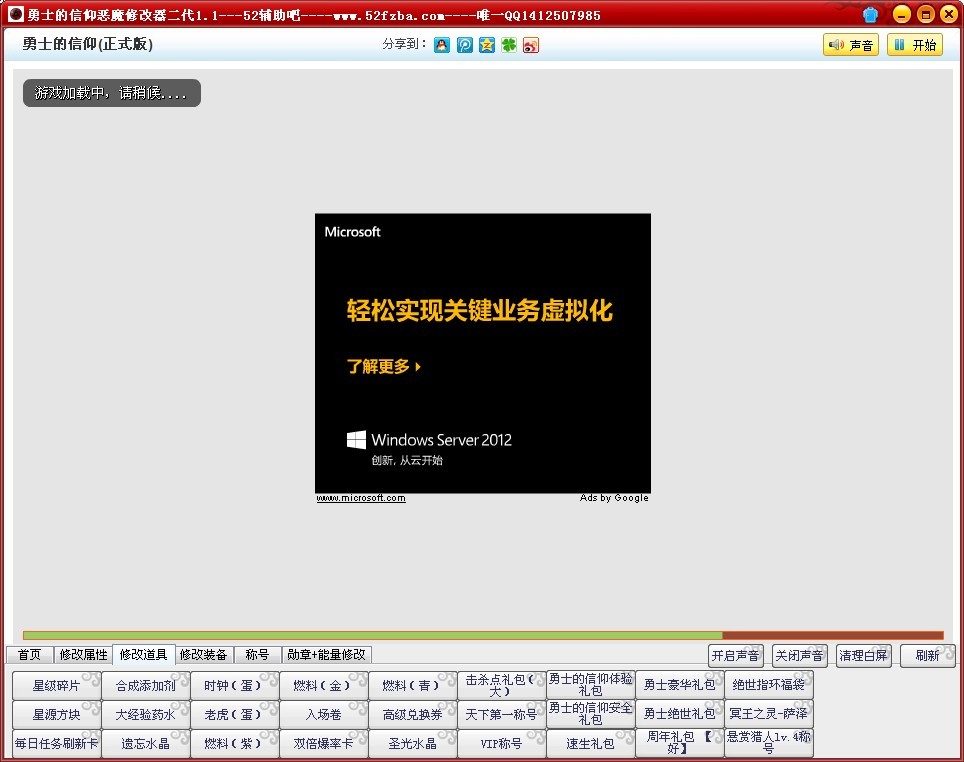The width and height of the screenshot is (964, 762).
Task: Click the 时钟(蛋) button
Action: [x=235, y=685]
